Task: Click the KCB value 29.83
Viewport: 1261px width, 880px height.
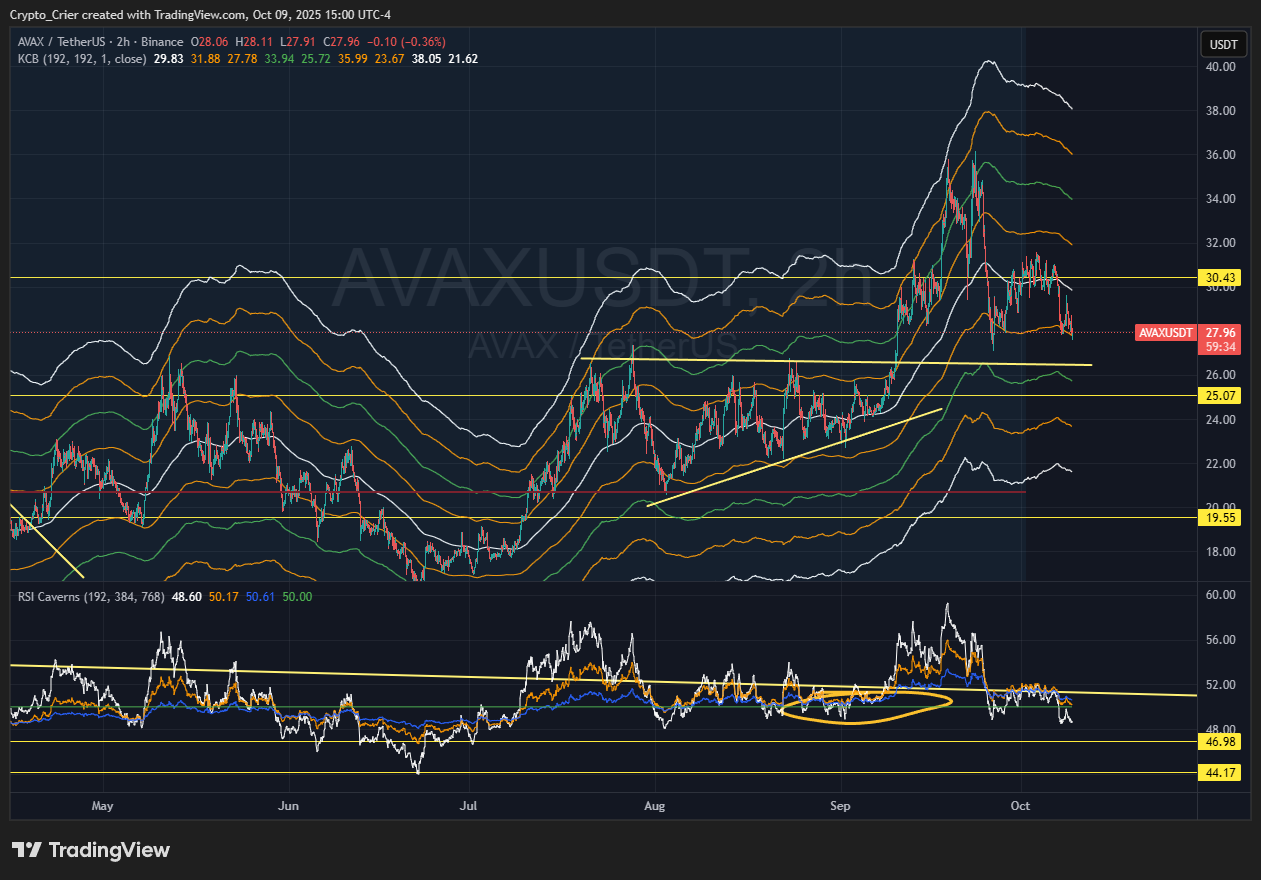Action: pyautogui.click(x=167, y=59)
